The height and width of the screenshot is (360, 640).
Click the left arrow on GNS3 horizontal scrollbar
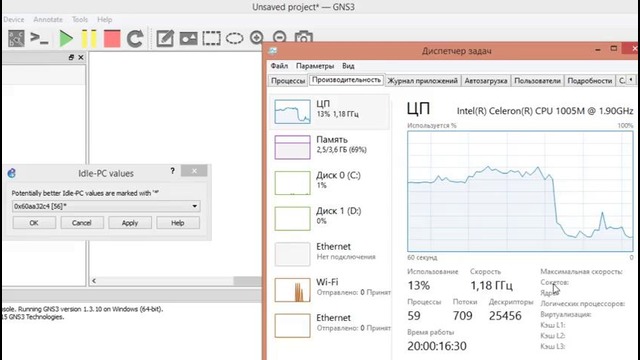(x=94, y=281)
